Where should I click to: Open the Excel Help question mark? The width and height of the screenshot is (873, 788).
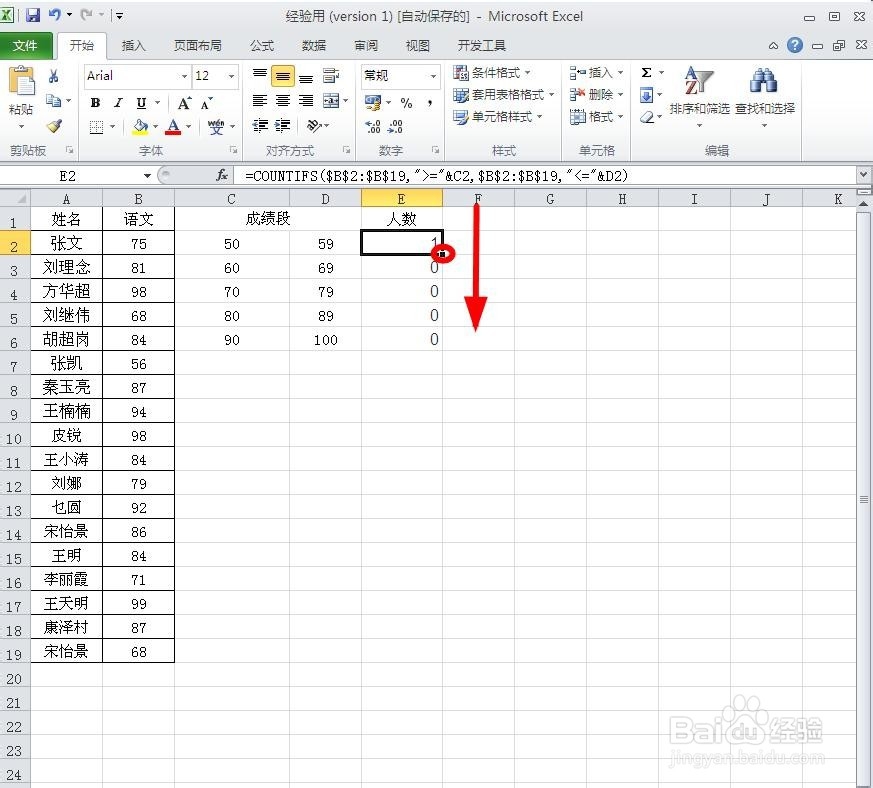click(795, 45)
